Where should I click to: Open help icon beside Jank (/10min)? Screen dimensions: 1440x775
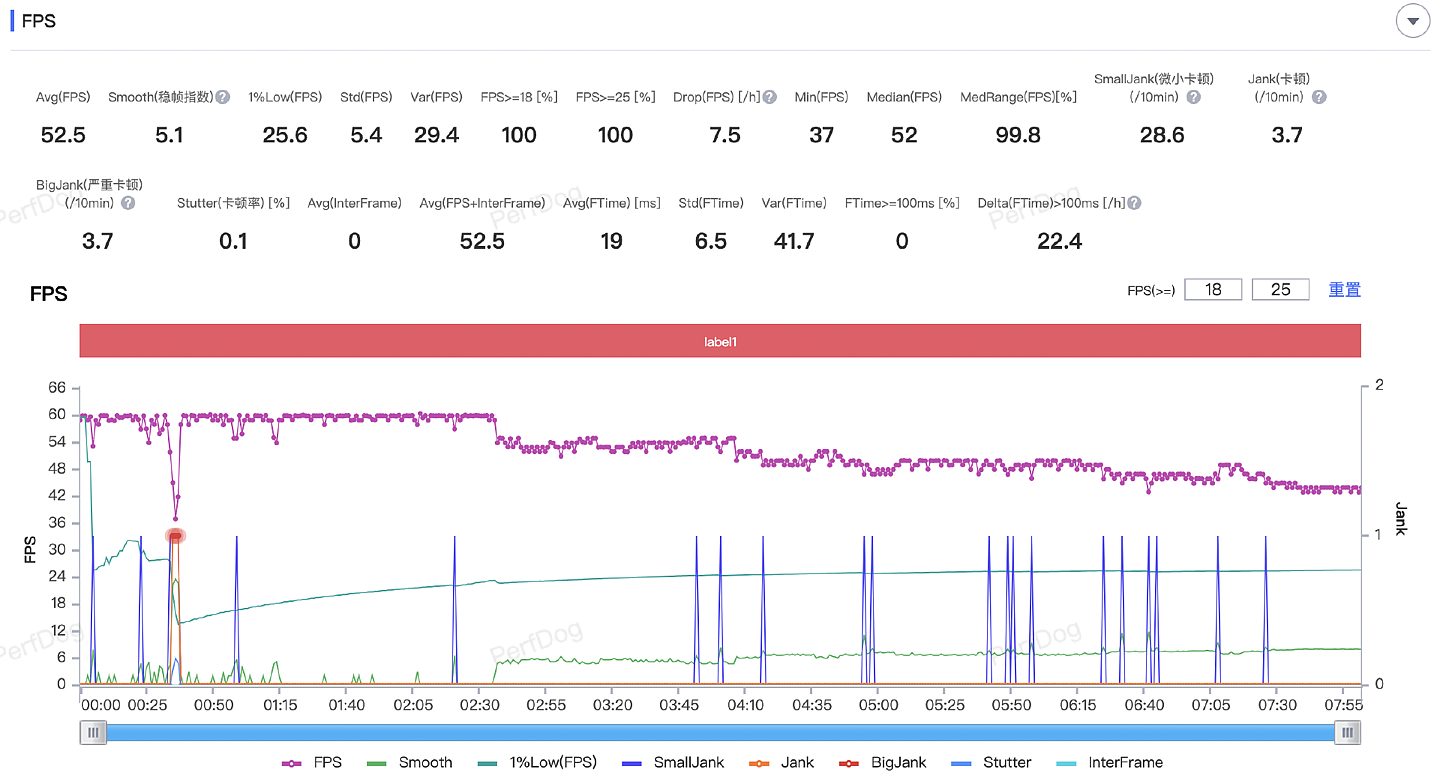[1319, 97]
